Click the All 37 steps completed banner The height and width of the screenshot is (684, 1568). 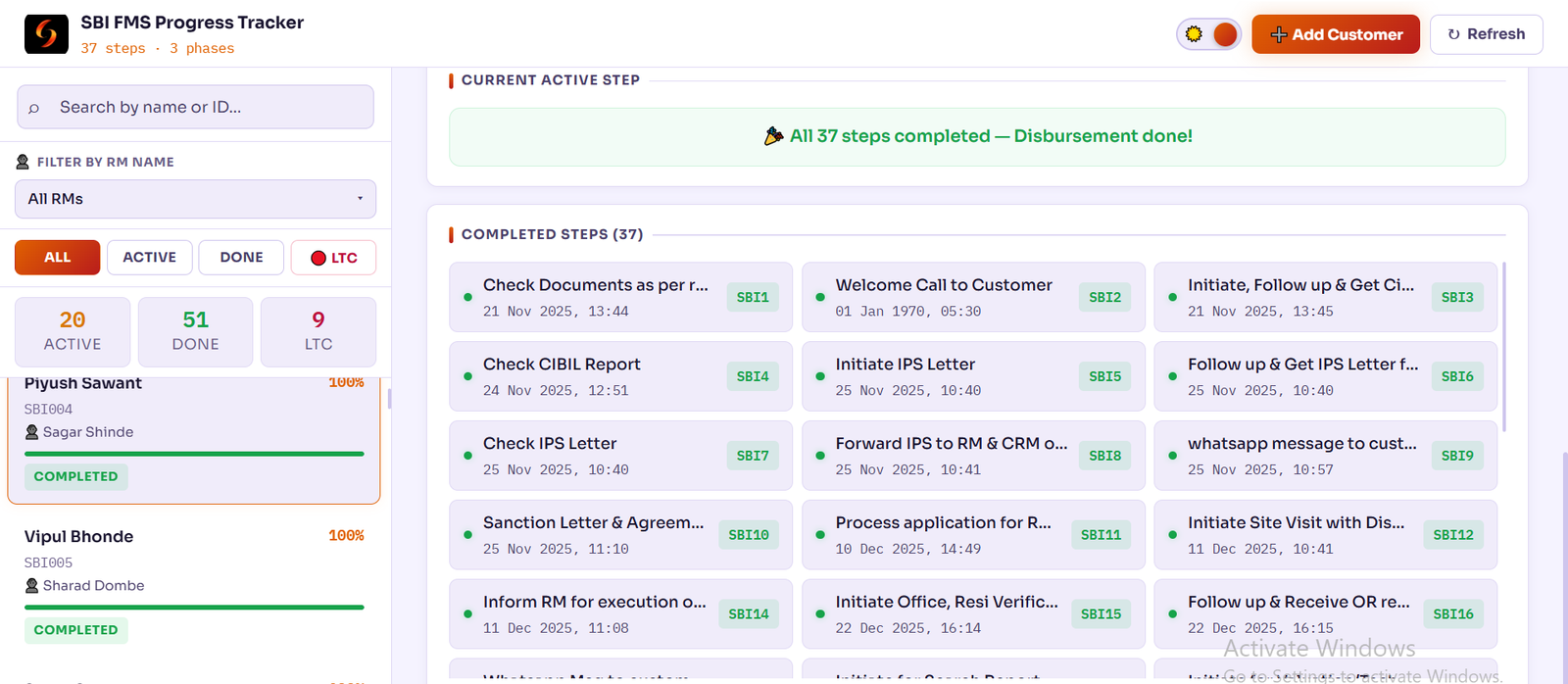coord(977,137)
